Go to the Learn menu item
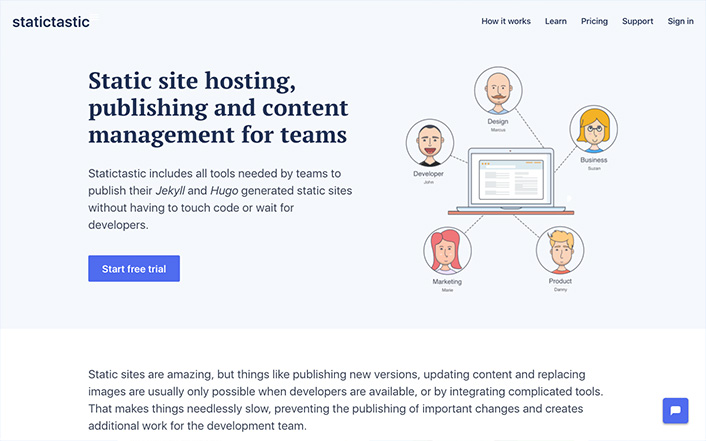 556,21
